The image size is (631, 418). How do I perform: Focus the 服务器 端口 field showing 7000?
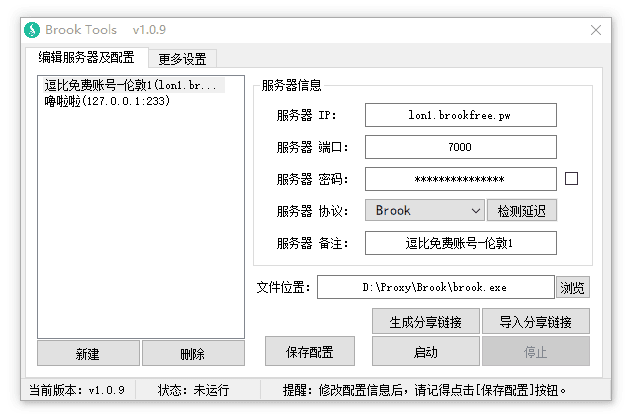point(460,147)
